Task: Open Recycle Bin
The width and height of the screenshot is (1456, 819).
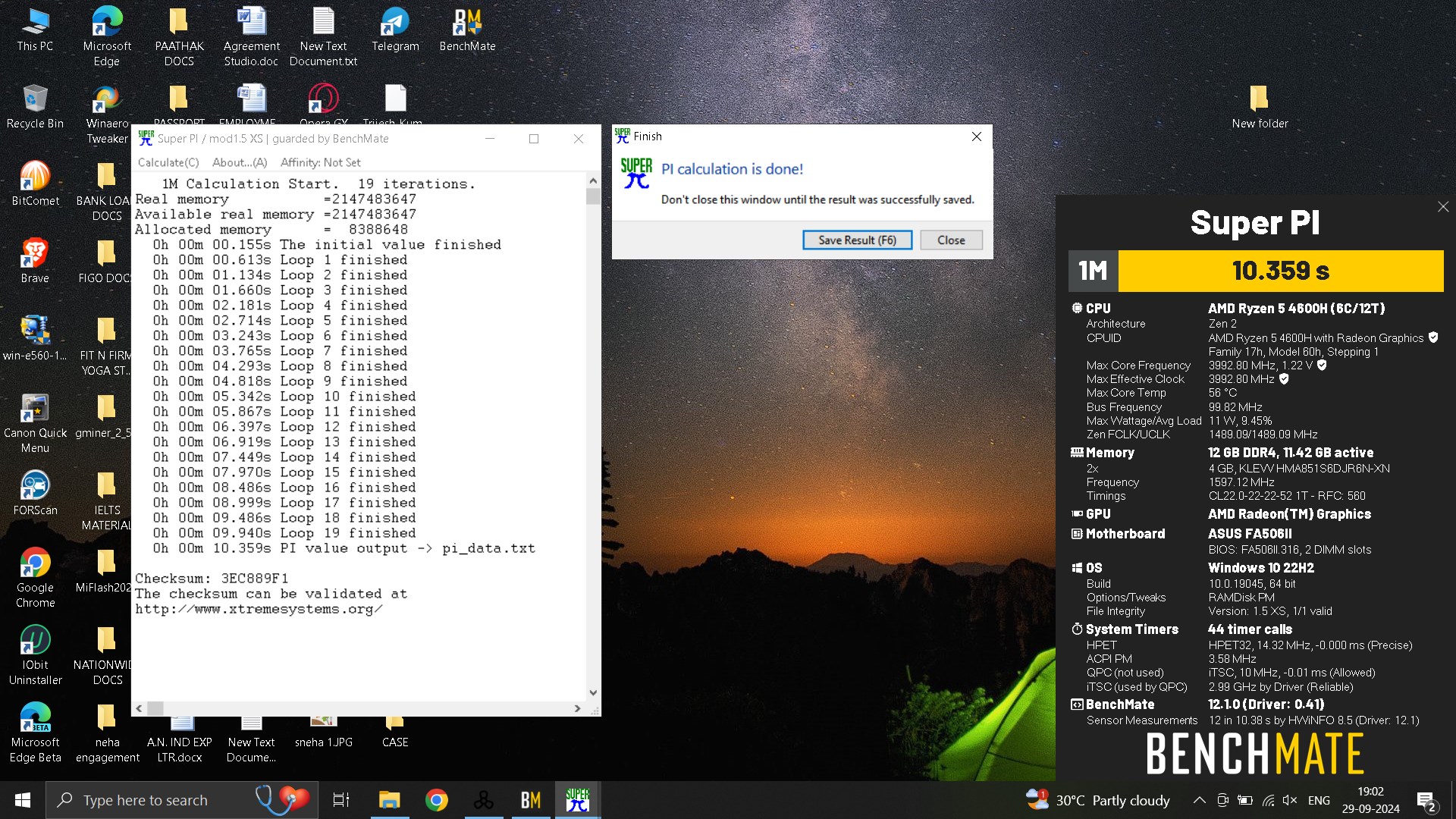Action: 35,107
